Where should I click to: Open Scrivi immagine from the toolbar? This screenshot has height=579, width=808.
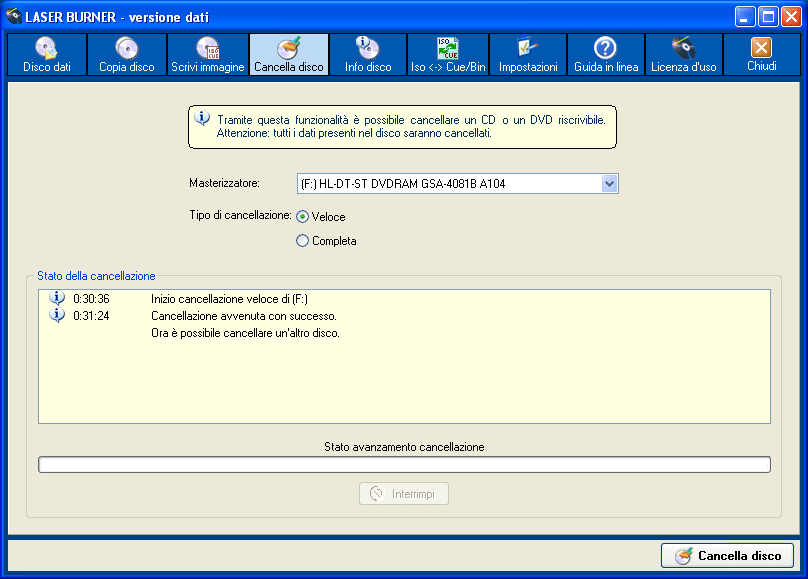tap(207, 54)
